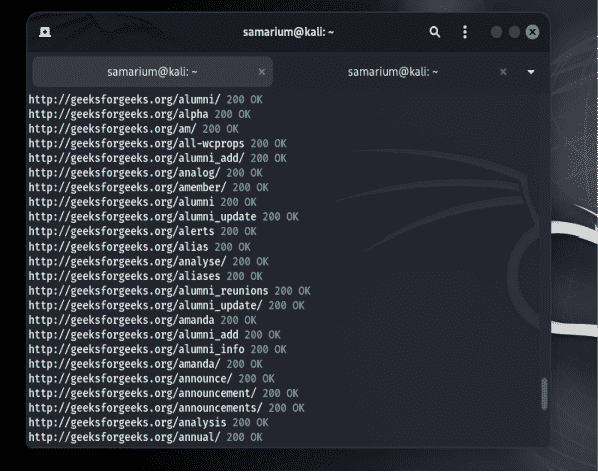Click the geeksforgeeks.org/analysis line
Screen dimensions: 598x472
pos(148,422)
